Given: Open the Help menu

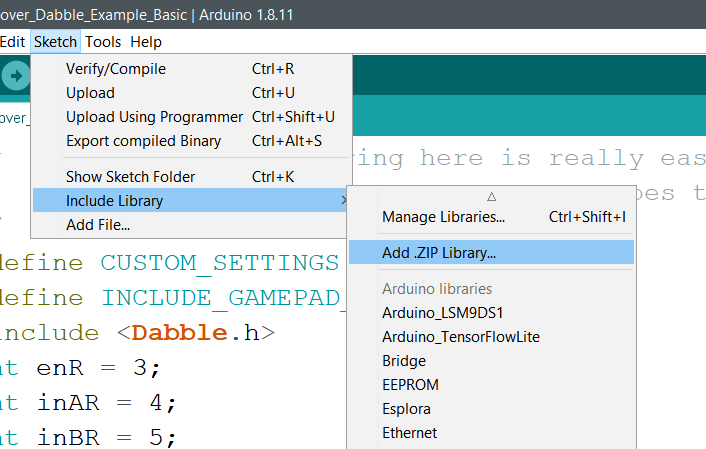Looking at the screenshot, I should pos(146,42).
